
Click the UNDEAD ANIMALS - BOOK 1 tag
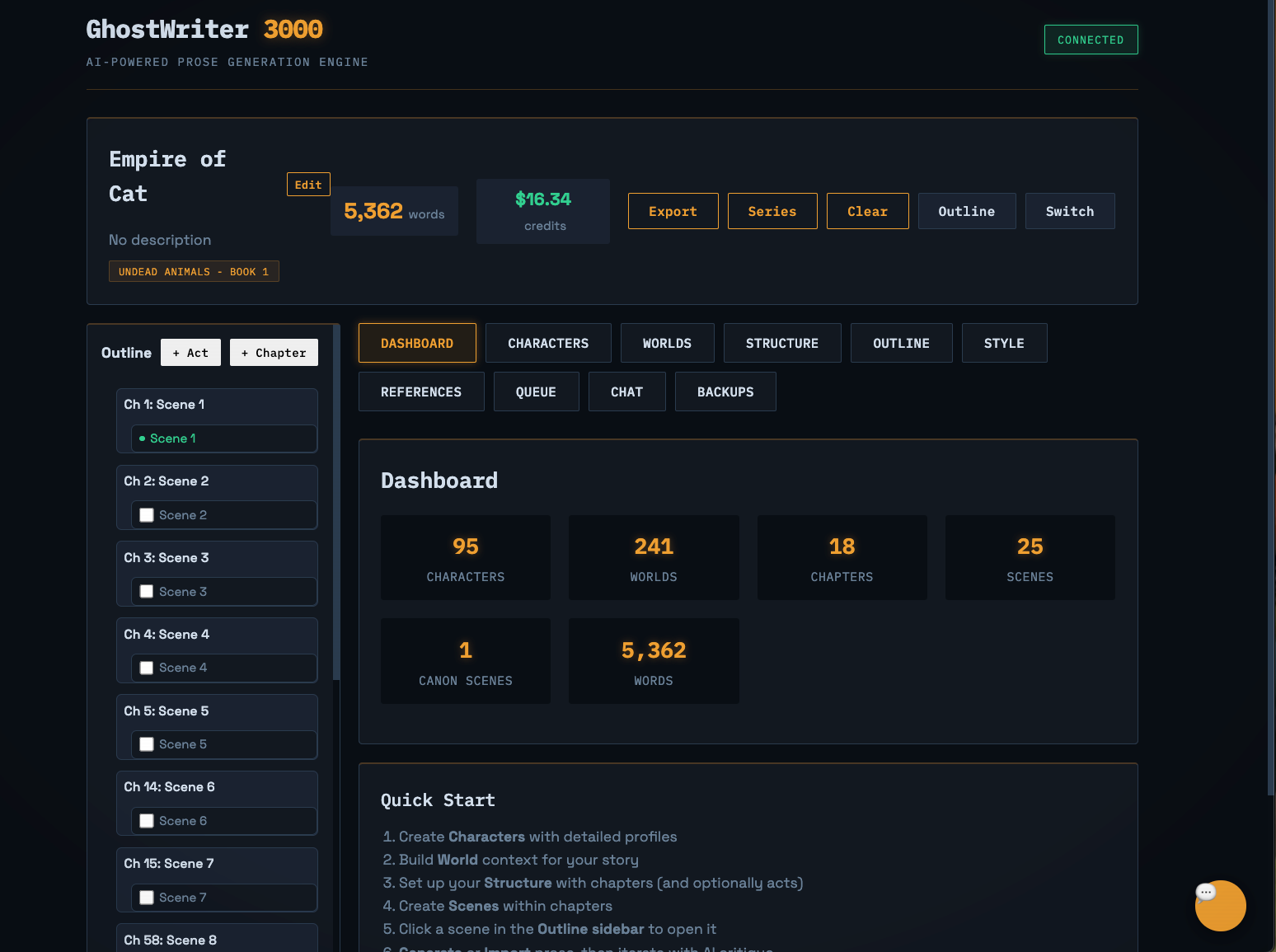pyautogui.click(x=194, y=271)
